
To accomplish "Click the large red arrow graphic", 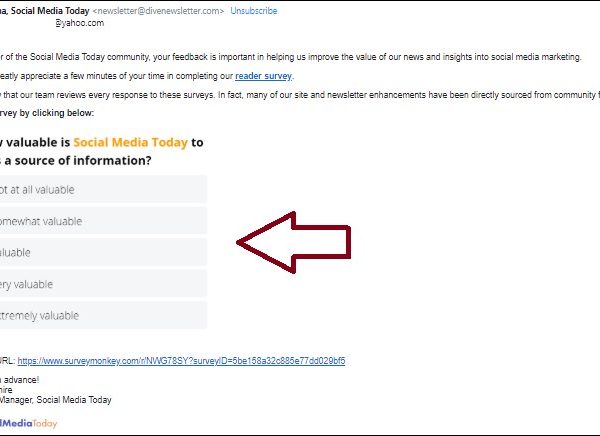I will (294, 241).
